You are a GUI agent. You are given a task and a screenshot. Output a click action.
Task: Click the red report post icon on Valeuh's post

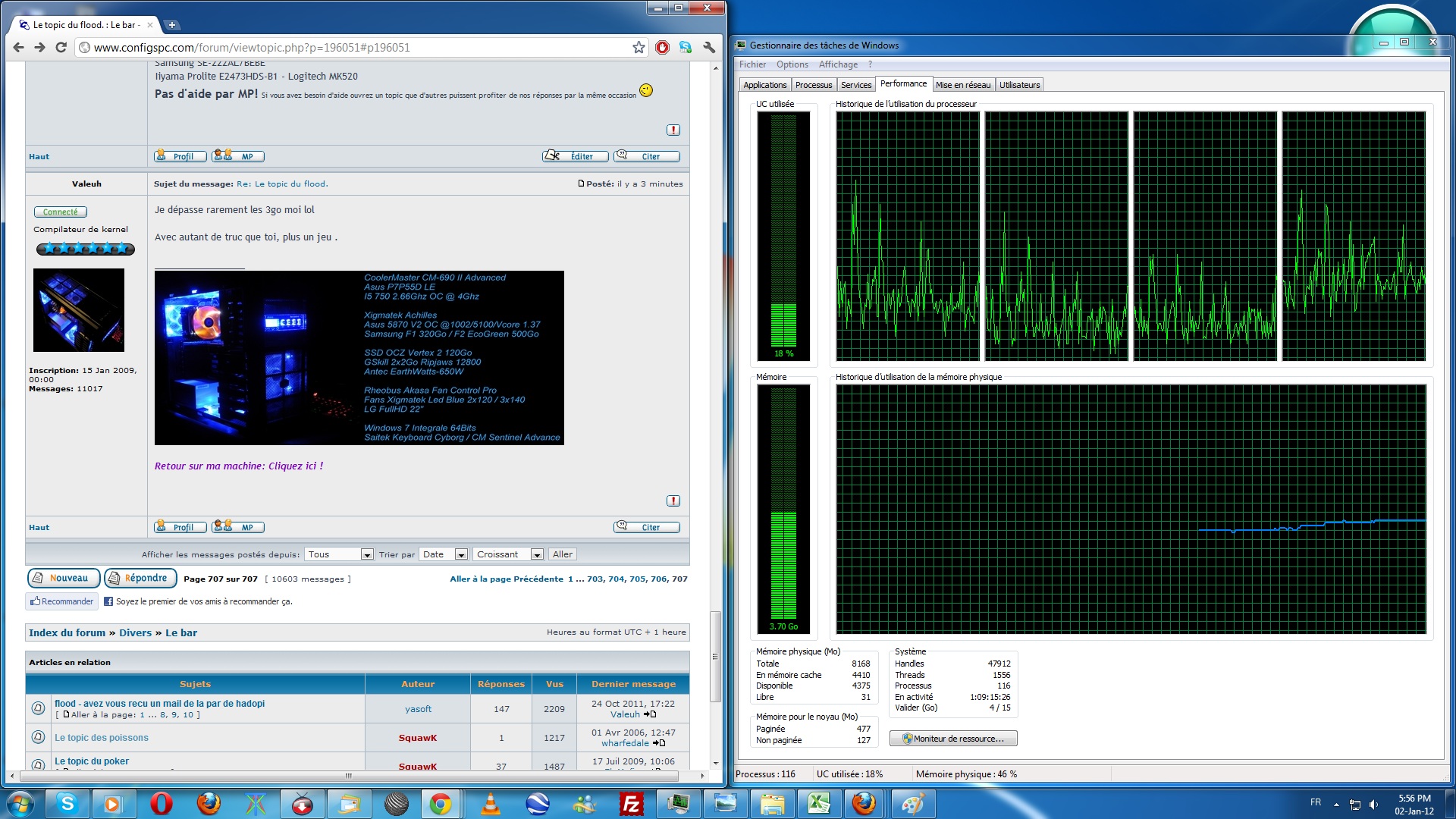[x=673, y=500]
